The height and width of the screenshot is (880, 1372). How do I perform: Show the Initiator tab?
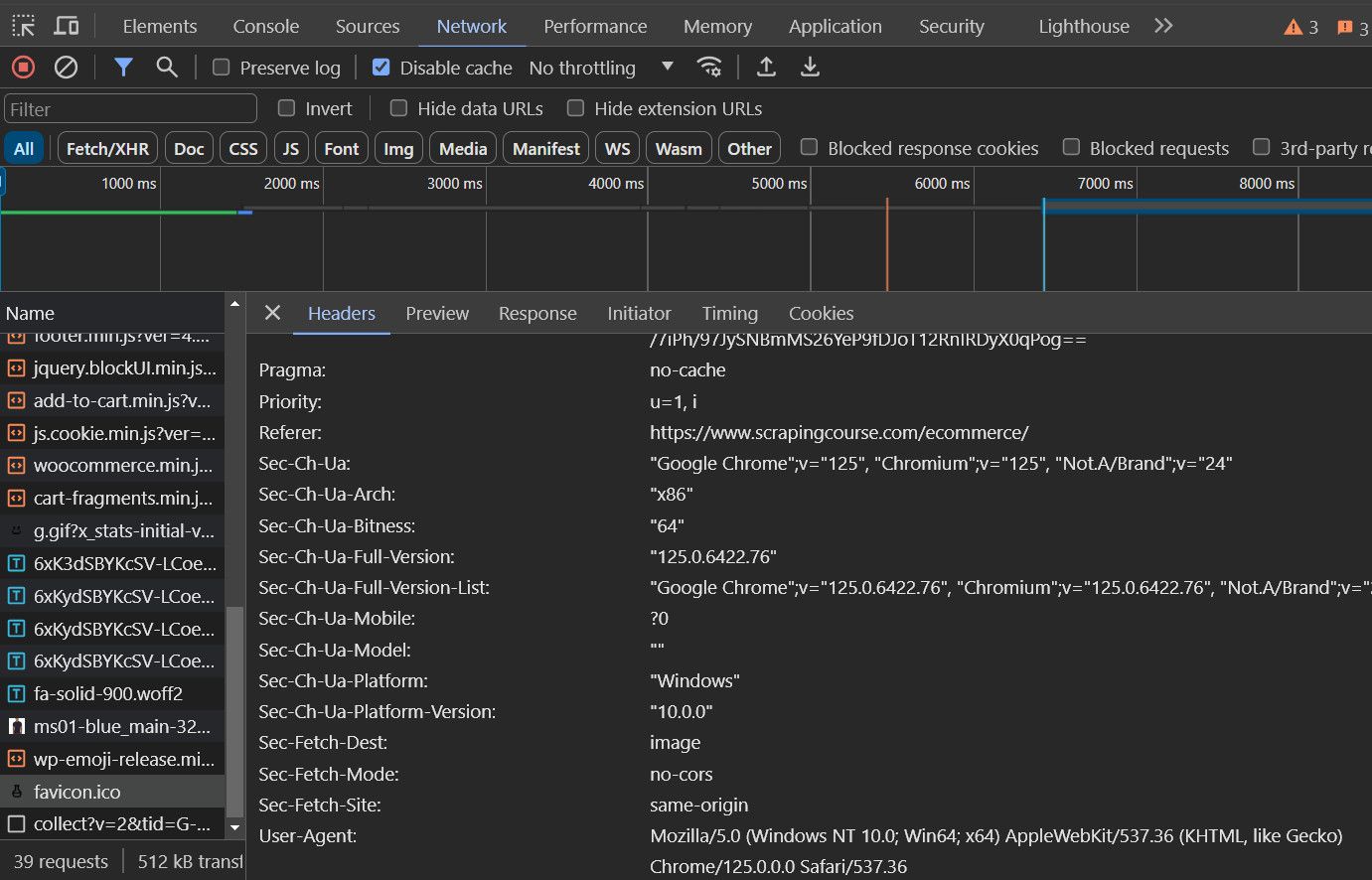click(639, 313)
